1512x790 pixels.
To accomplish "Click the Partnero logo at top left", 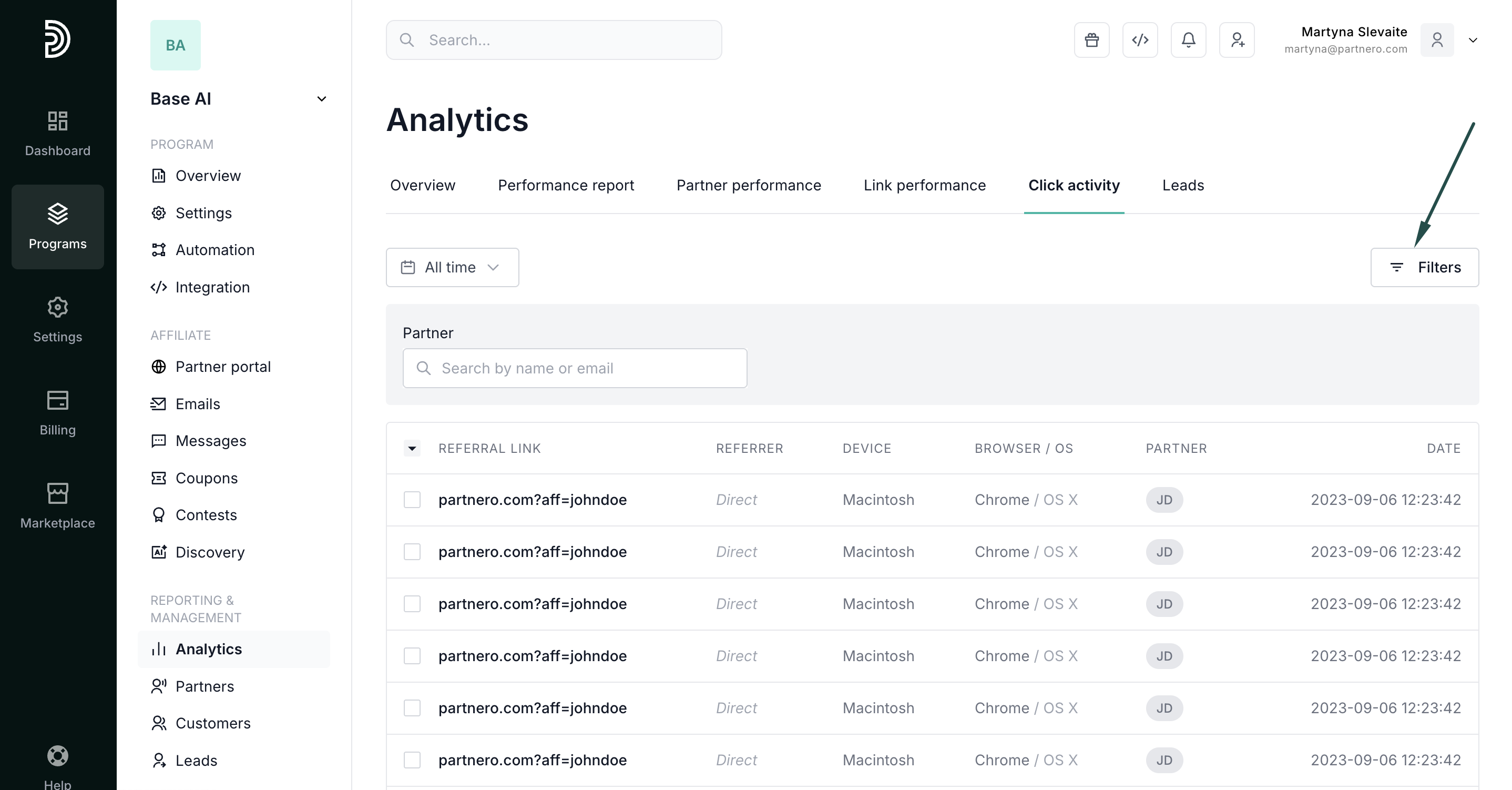I will (x=57, y=39).
